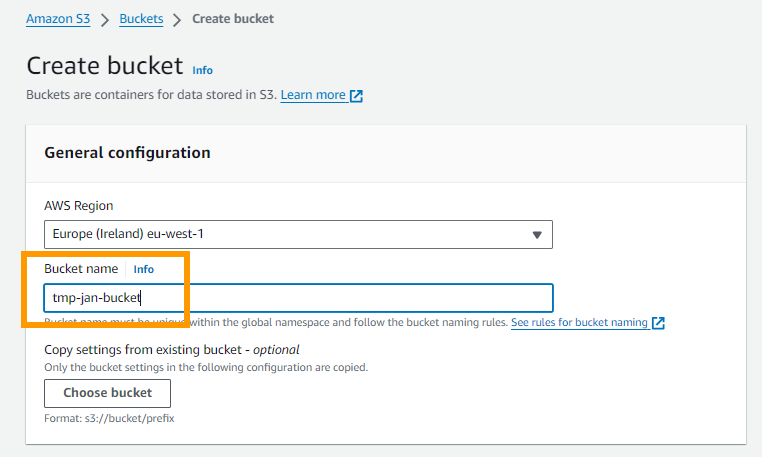Open See rules for bucket naming
This screenshot has width=762, height=457.
579,323
